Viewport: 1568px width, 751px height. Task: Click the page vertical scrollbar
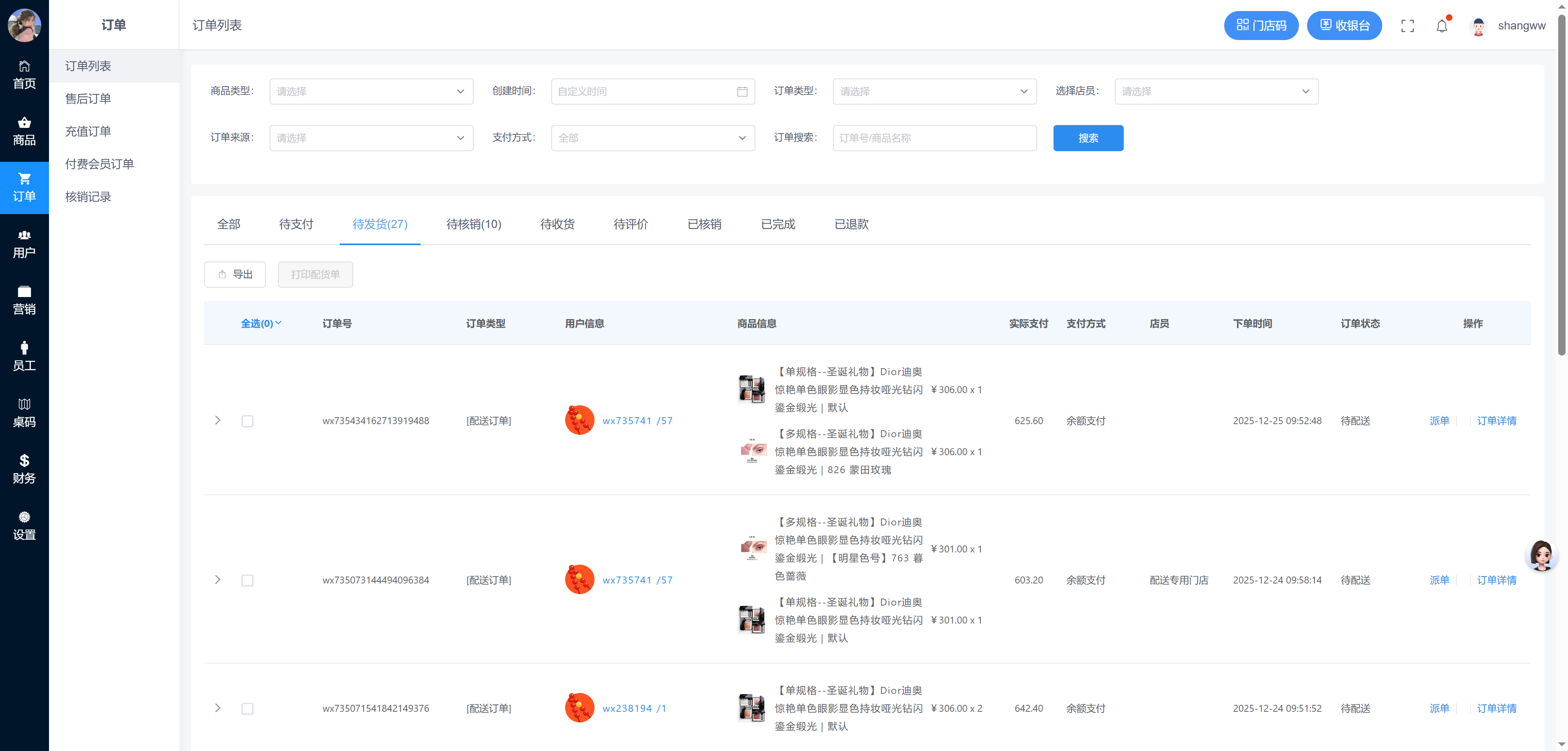(x=1561, y=183)
